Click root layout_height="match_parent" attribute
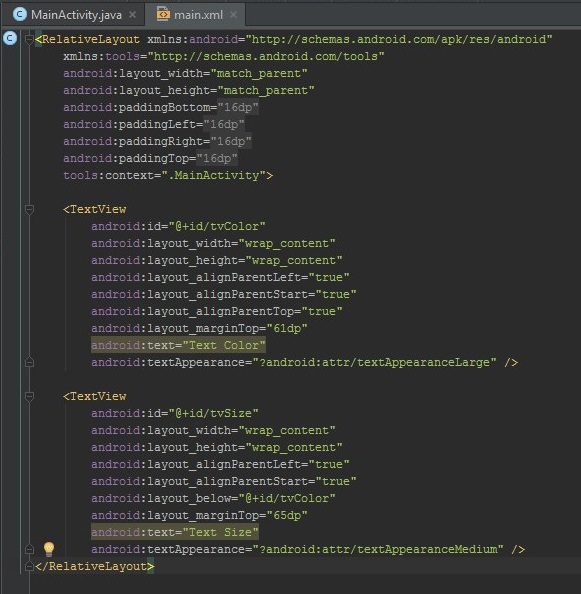The width and height of the screenshot is (581, 594). pyautogui.click(x=189, y=91)
